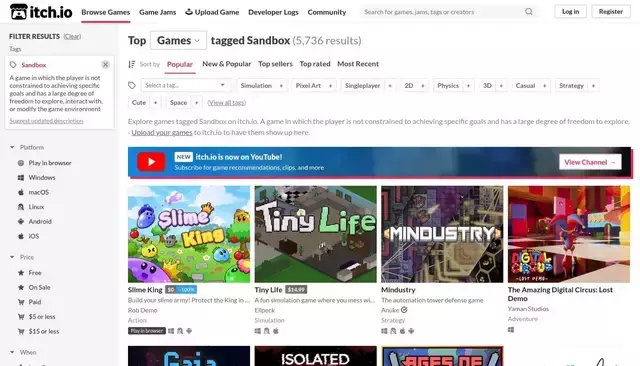
Task: Go to Community section
Action: coord(327,12)
